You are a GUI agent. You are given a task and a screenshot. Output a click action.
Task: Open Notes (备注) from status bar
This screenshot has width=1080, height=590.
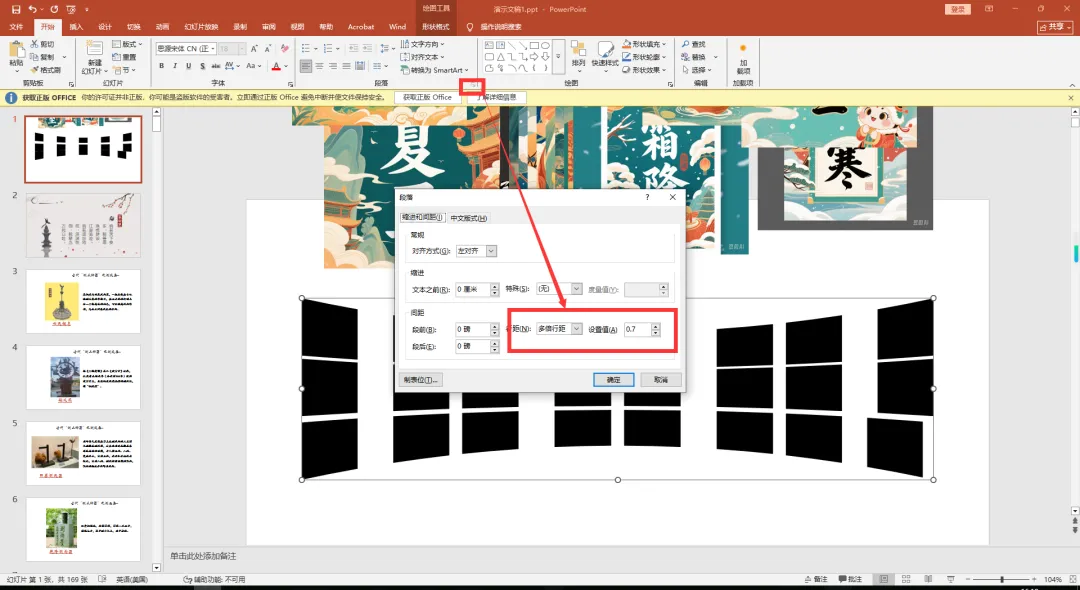click(816, 579)
